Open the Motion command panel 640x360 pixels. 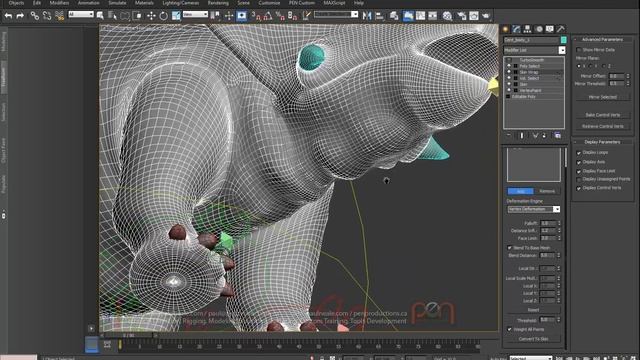(539, 29)
